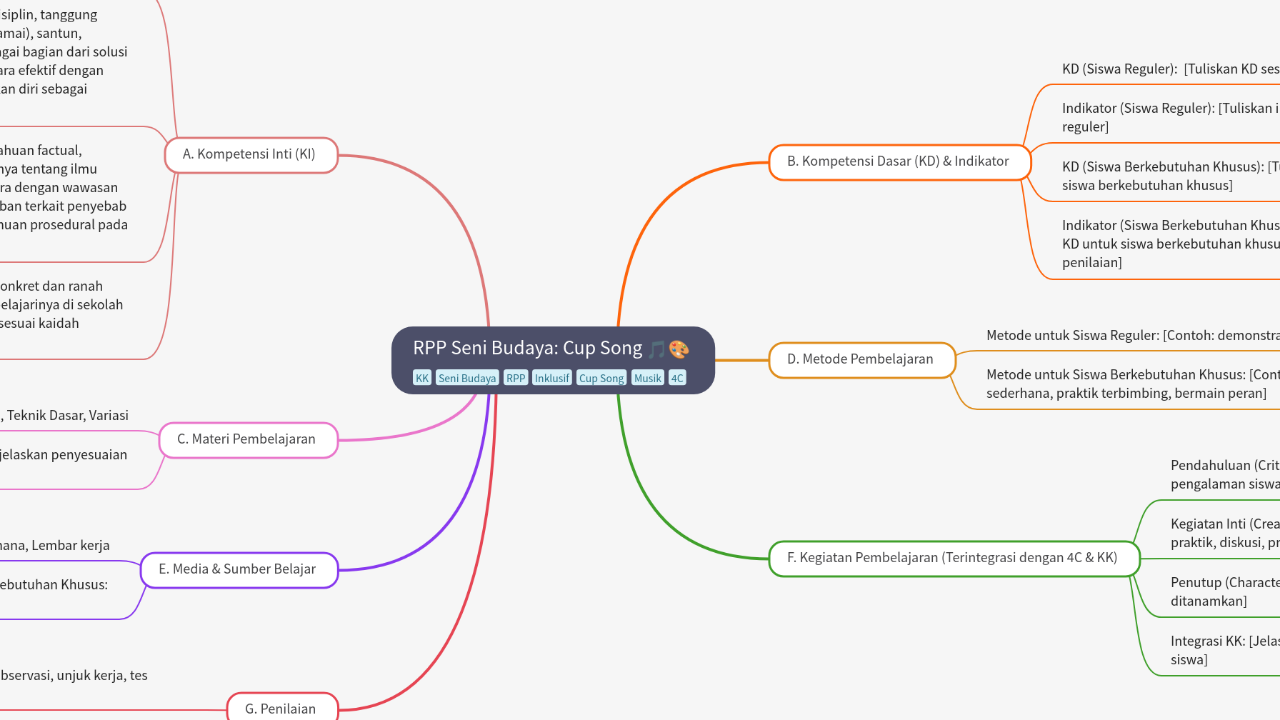The width and height of the screenshot is (1280, 720).
Task: Select node D. Metode Pembelajaran
Action: coord(862,360)
